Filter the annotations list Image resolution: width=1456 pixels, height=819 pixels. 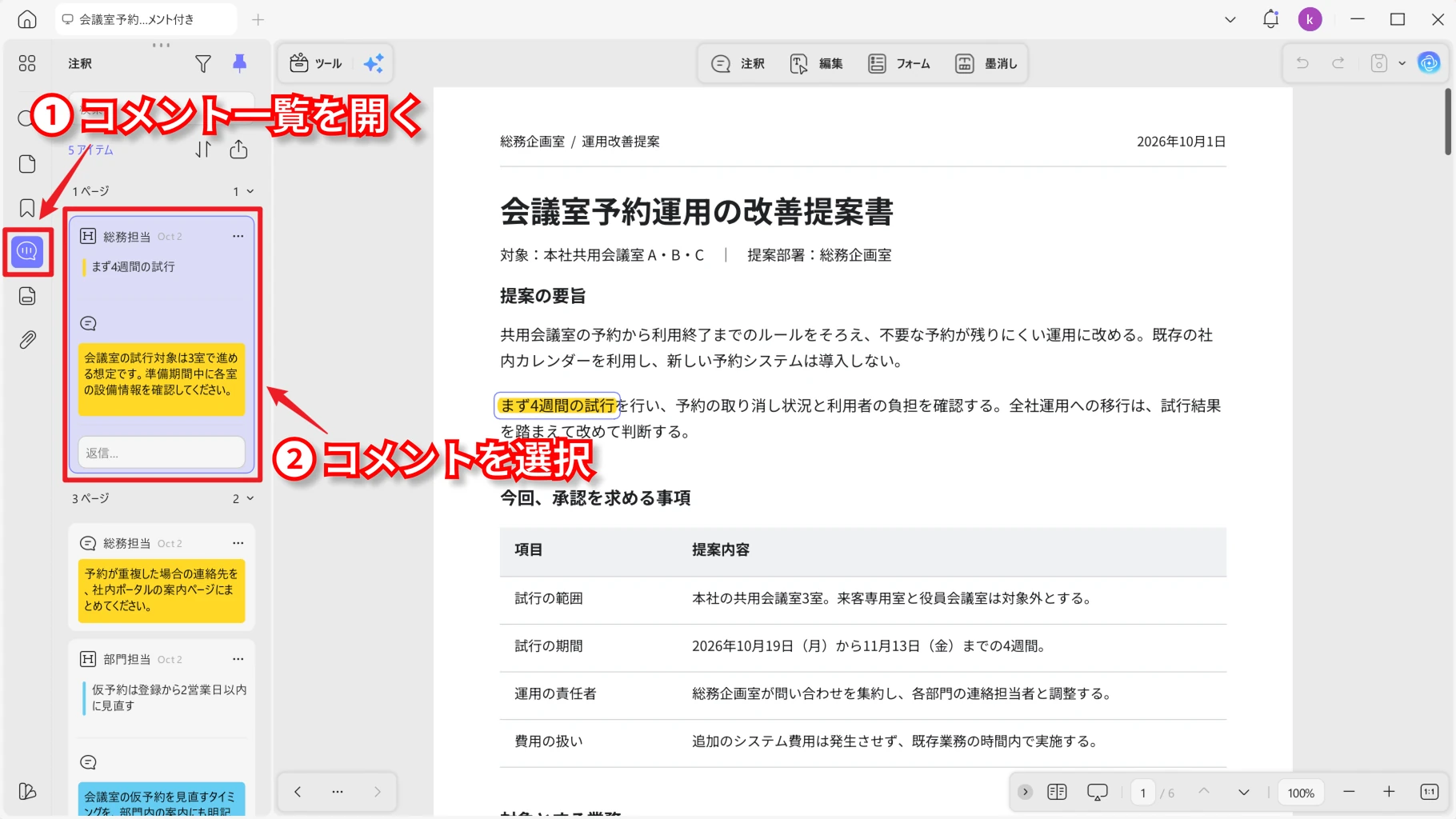[203, 63]
